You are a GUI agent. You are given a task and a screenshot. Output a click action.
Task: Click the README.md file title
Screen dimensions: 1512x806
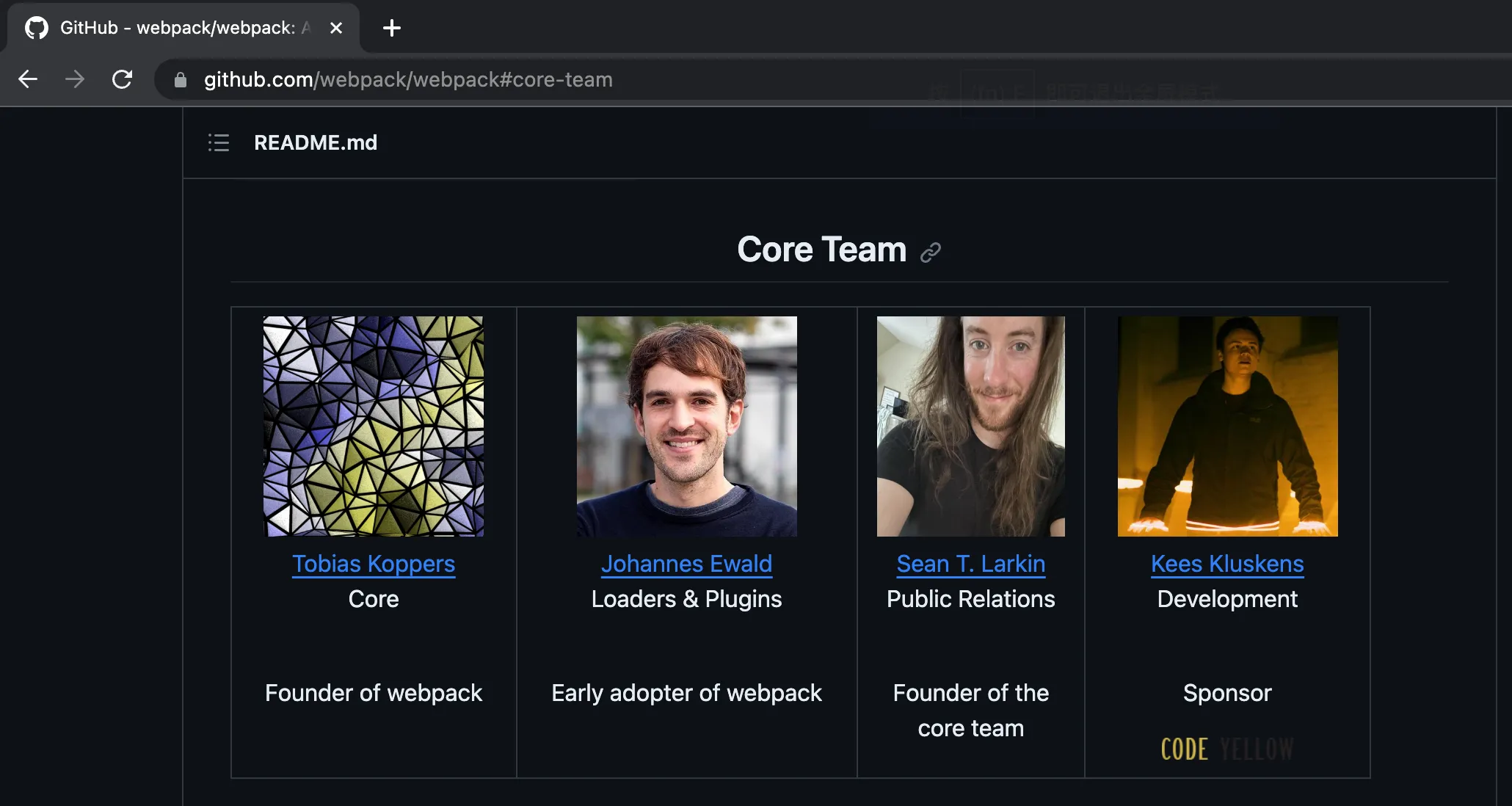pyautogui.click(x=316, y=142)
